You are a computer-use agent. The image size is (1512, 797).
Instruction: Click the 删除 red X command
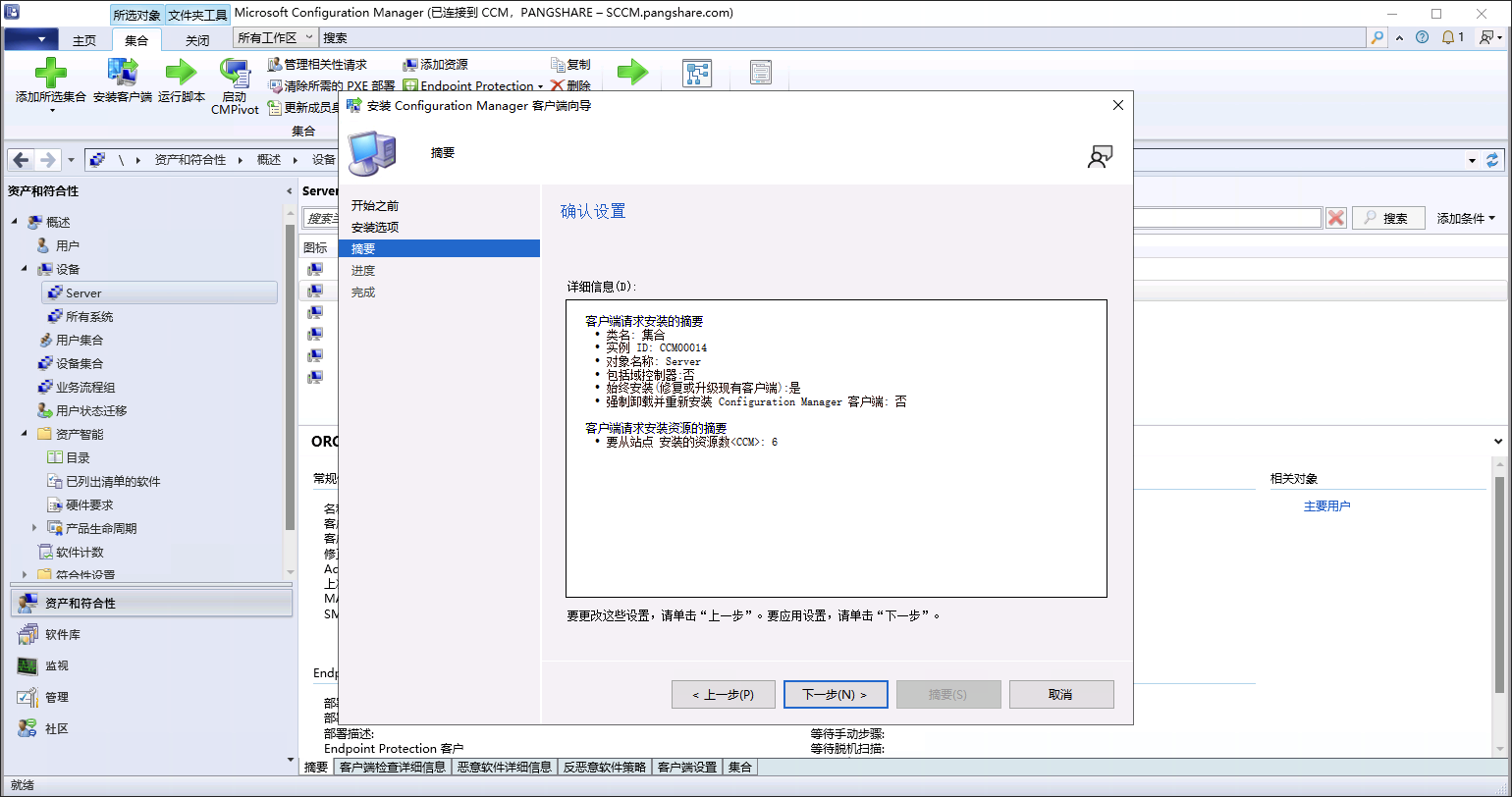click(x=570, y=85)
